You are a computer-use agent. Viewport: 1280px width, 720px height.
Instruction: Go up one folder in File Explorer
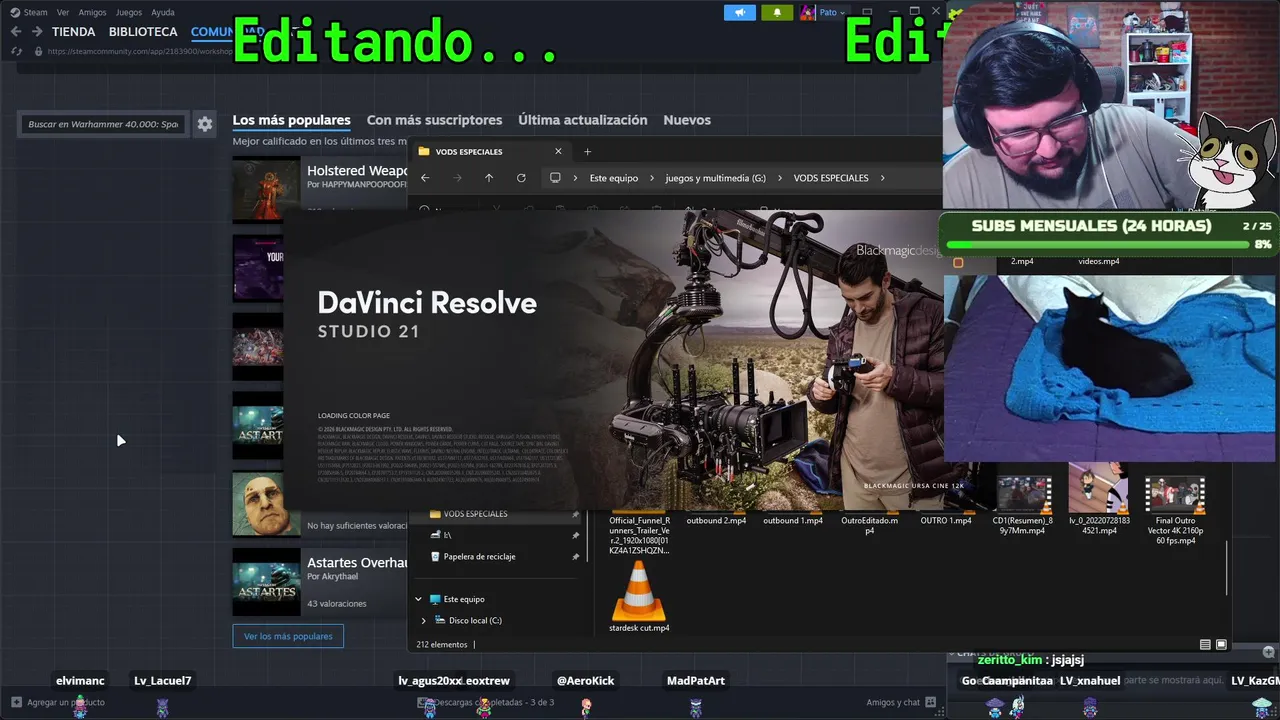point(489,178)
